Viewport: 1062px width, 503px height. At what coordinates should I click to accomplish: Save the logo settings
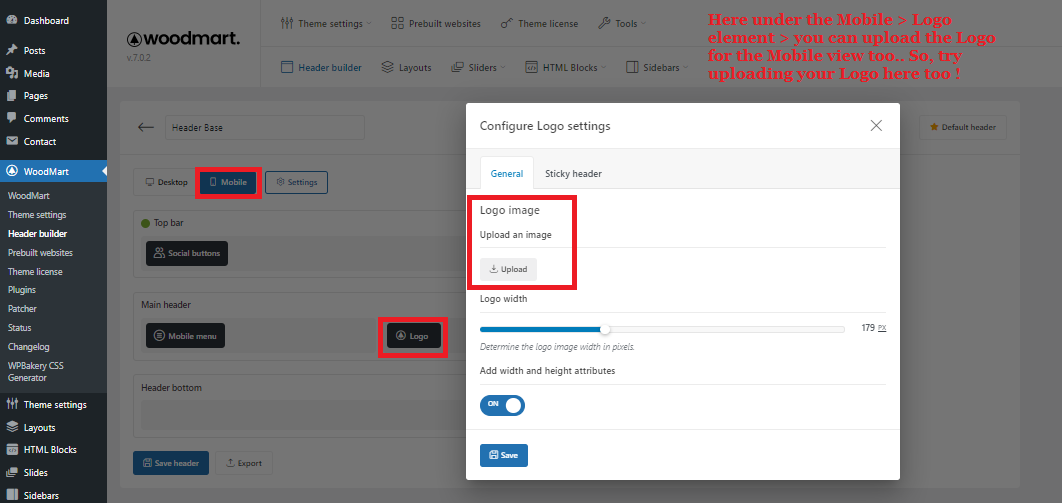[x=504, y=456]
